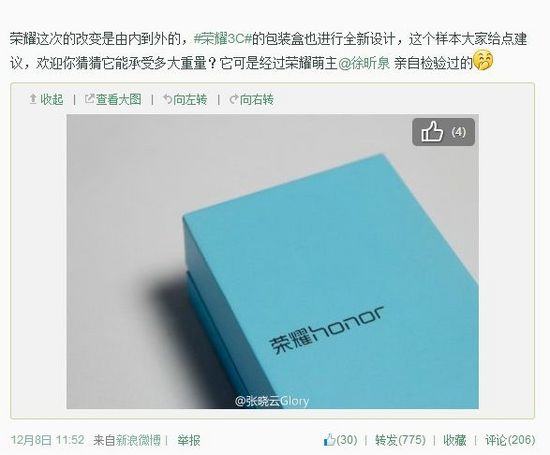
Task: Open comments via 评论(206)
Action: pos(510,440)
